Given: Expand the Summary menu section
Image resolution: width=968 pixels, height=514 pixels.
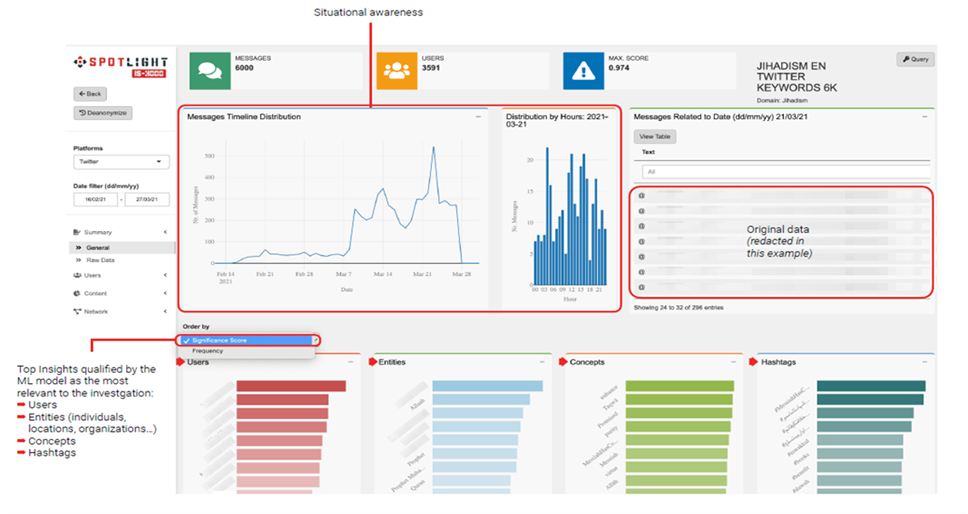Looking at the screenshot, I should [120, 232].
